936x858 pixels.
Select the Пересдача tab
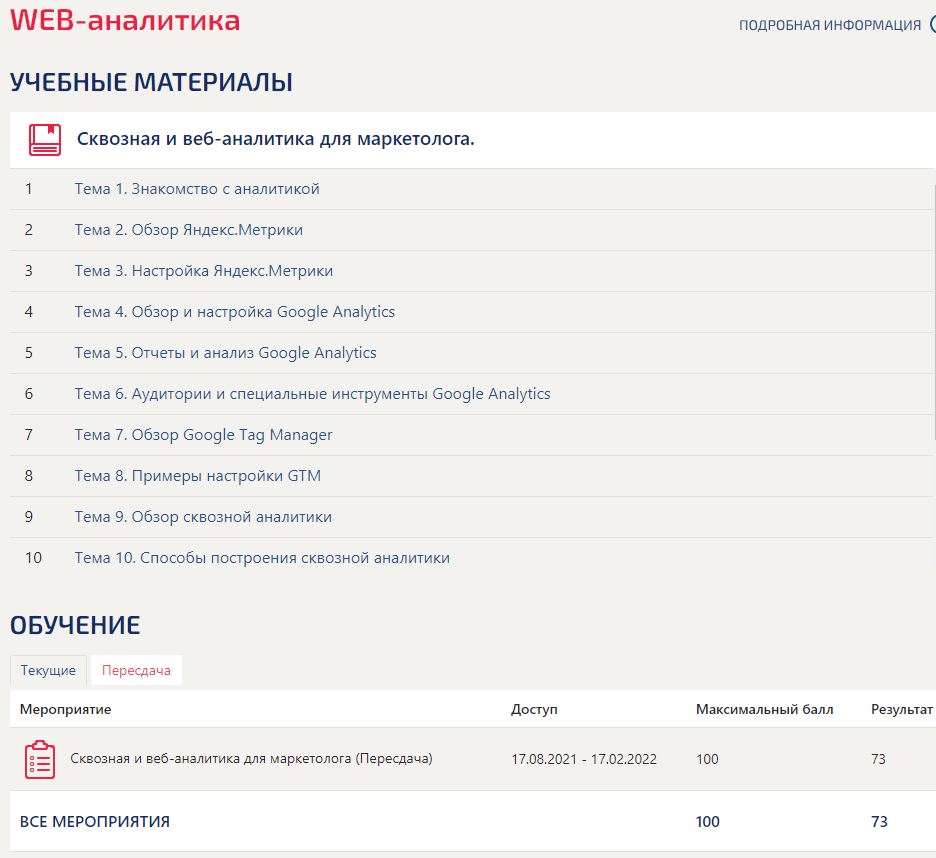coord(136,670)
